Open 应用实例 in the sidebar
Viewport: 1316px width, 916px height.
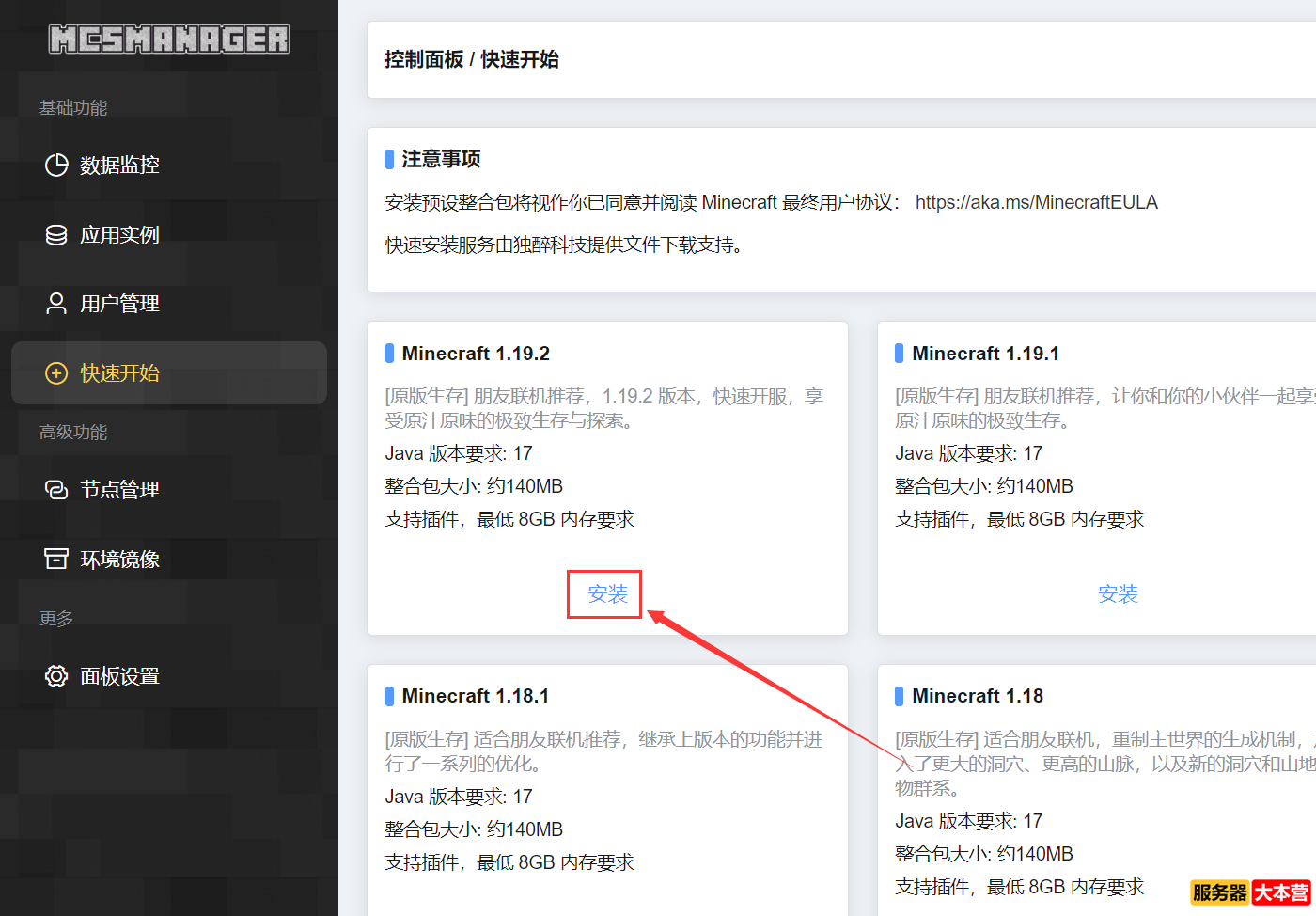pos(119,235)
